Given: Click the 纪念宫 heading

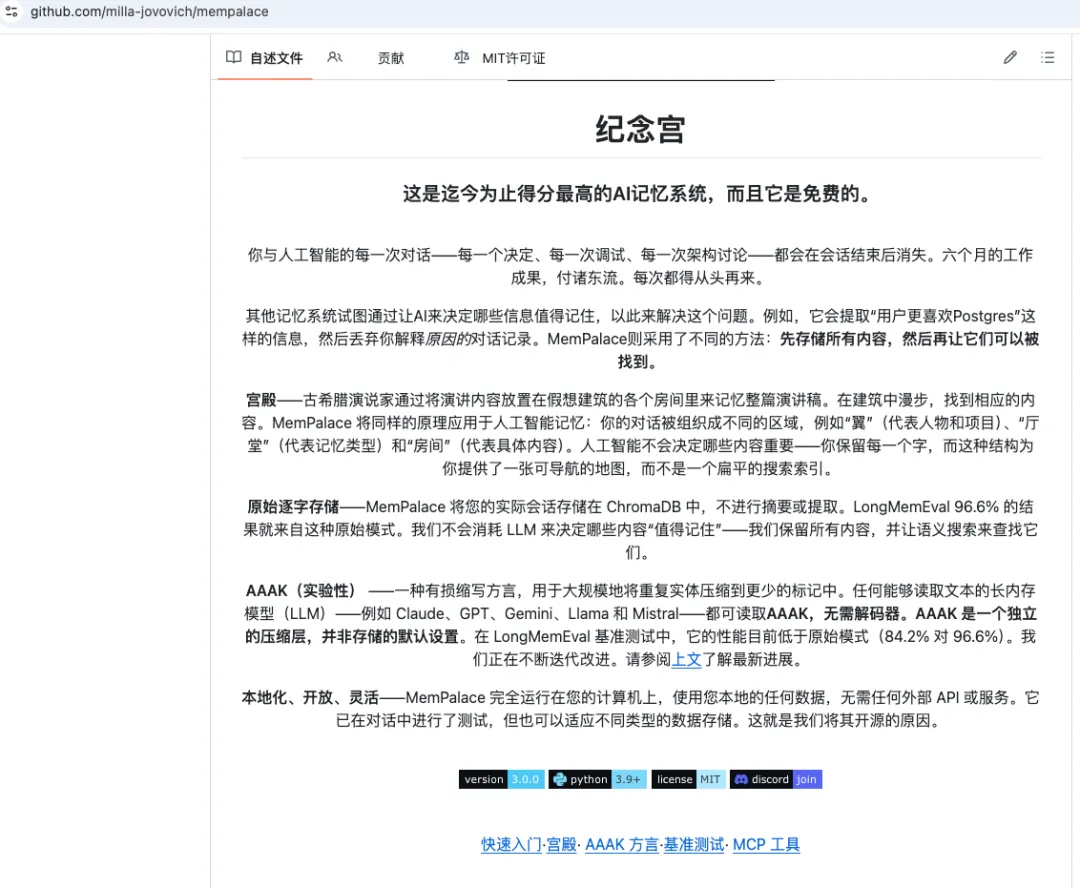Looking at the screenshot, I should [641, 129].
